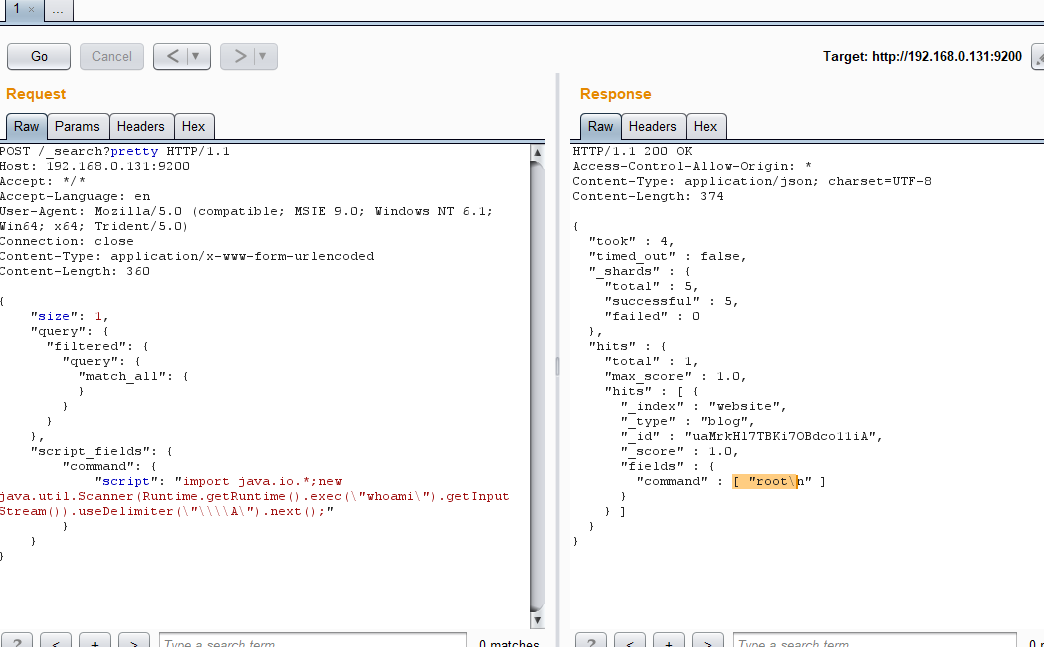Viewport: 1044px width, 647px height.
Task: Click the request Content-Type urlencoded header
Action: [187, 256]
